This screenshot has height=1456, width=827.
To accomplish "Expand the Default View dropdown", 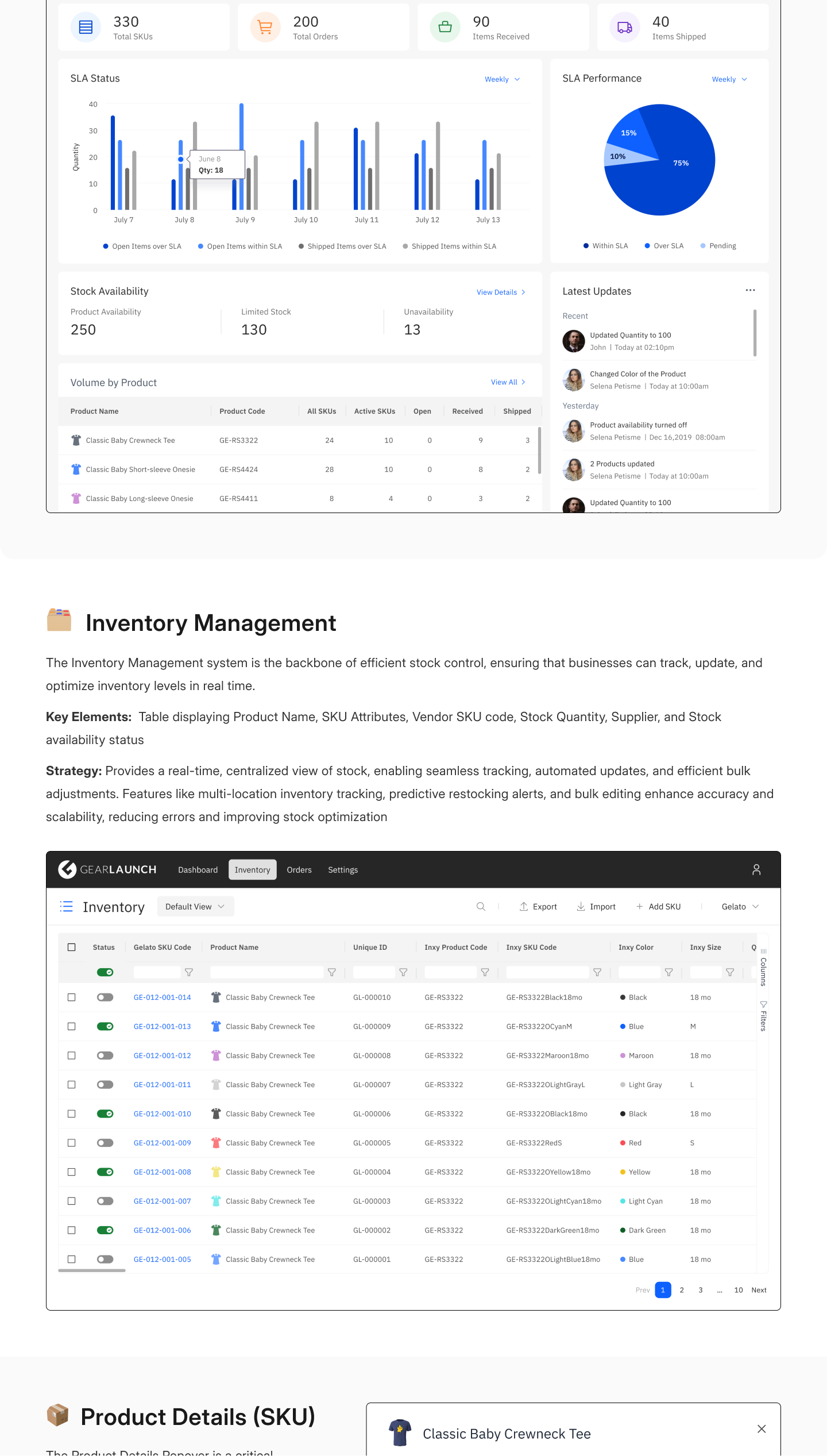I will point(195,906).
